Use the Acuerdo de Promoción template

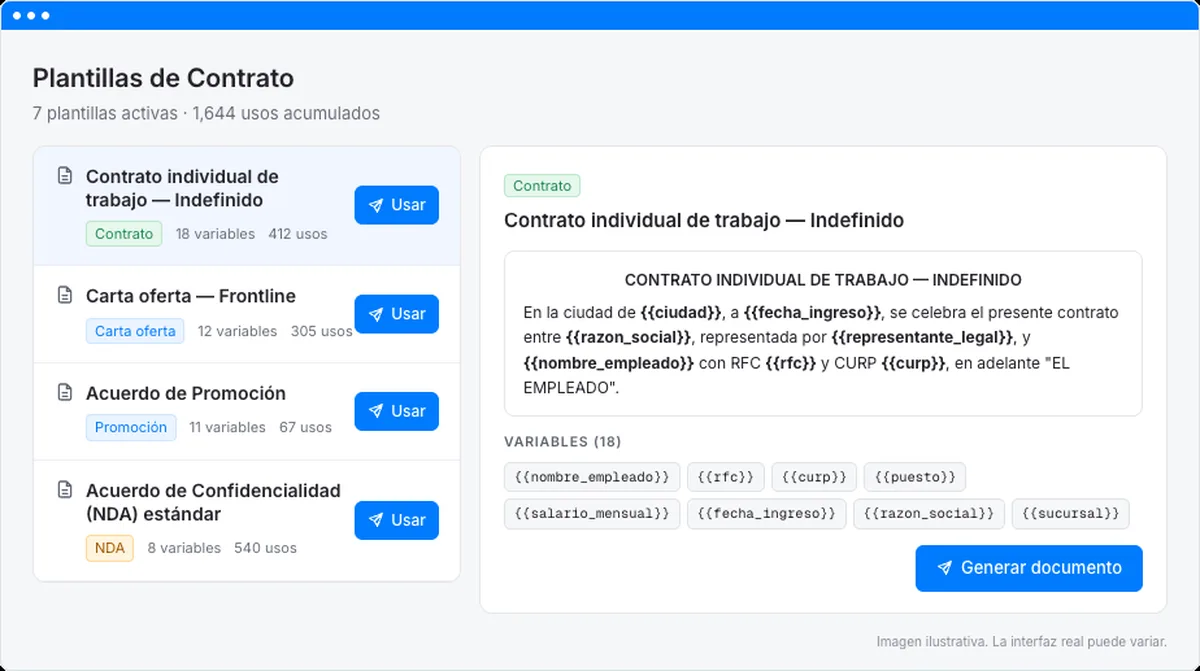tap(396, 411)
